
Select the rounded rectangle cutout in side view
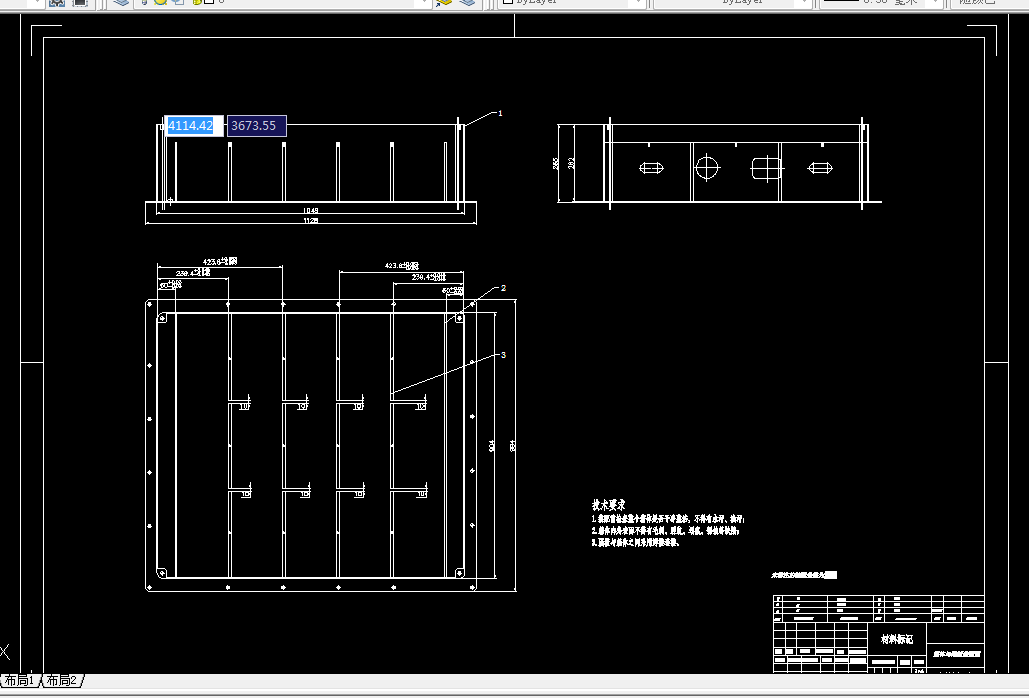click(766, 168)
